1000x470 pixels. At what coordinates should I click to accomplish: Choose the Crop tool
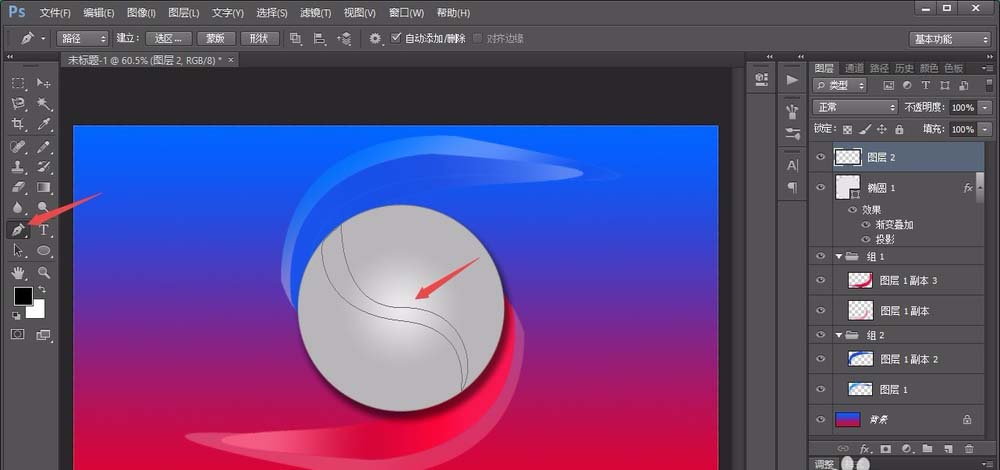tap(18, 125)
